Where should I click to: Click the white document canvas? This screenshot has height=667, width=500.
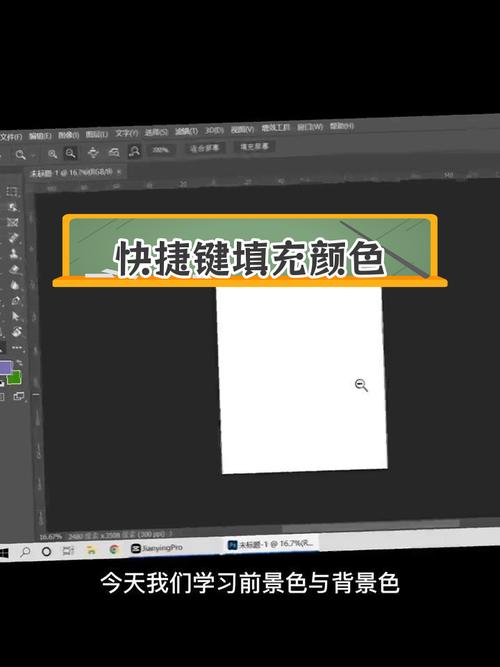click(x=302, y=379)
